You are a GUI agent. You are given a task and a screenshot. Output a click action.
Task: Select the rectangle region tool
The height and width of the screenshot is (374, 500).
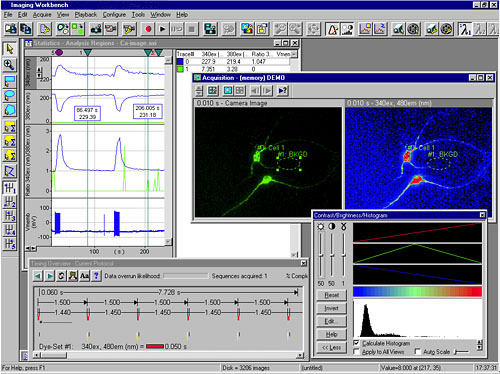pyautogui.click(x=10, y=81)
